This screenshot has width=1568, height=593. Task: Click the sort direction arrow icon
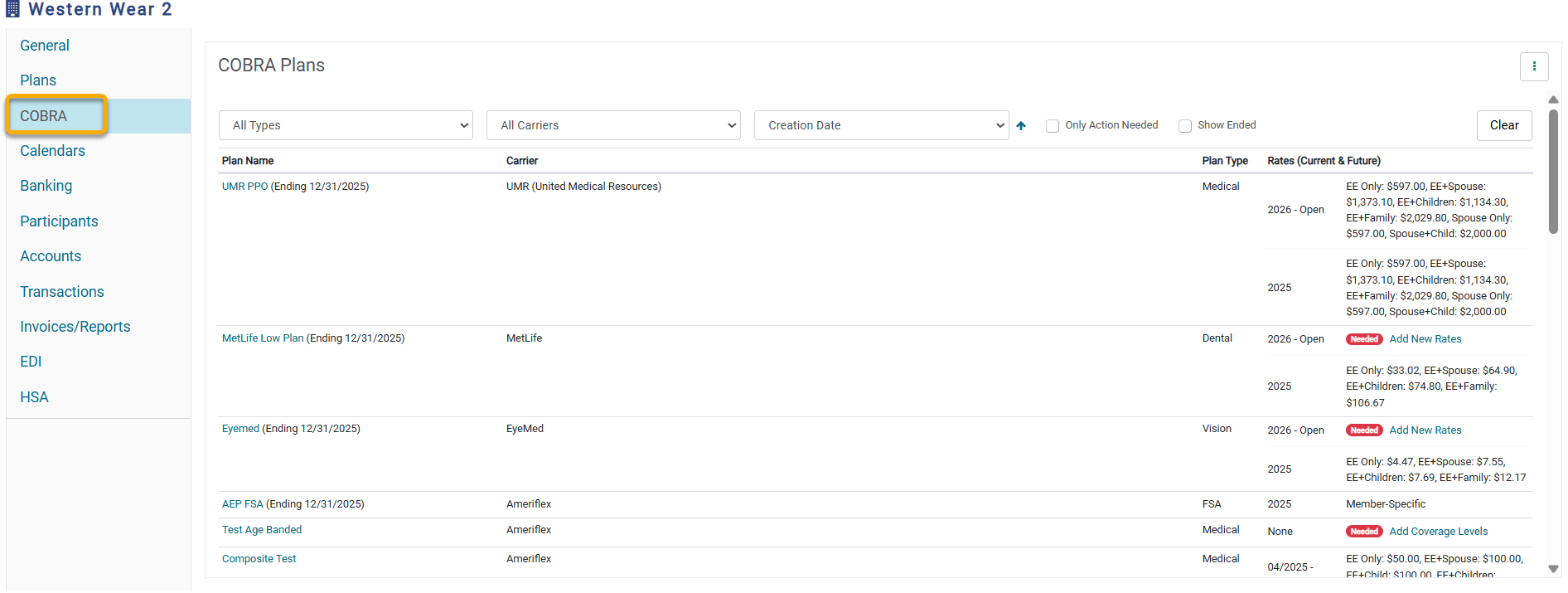click(x=1021, y=126)
